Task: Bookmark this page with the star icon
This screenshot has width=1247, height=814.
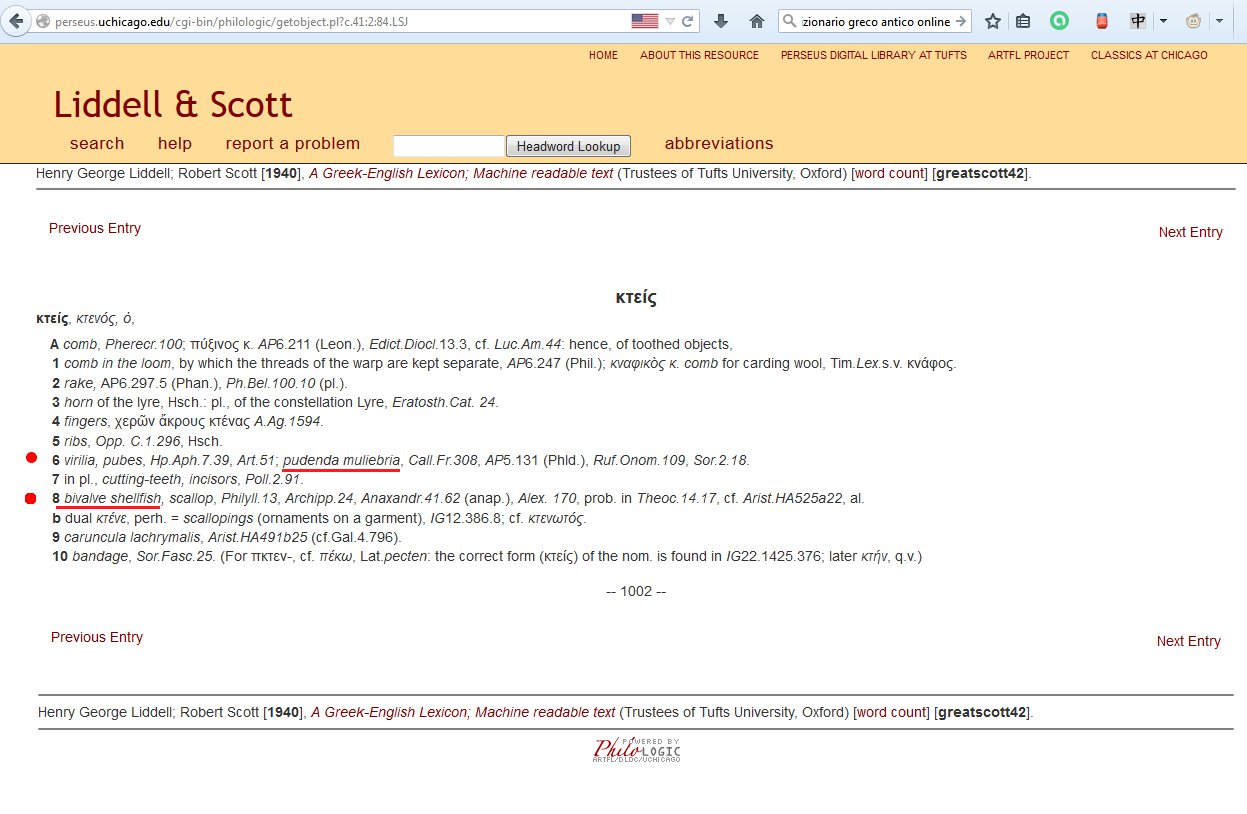Action: coord(993,21)
